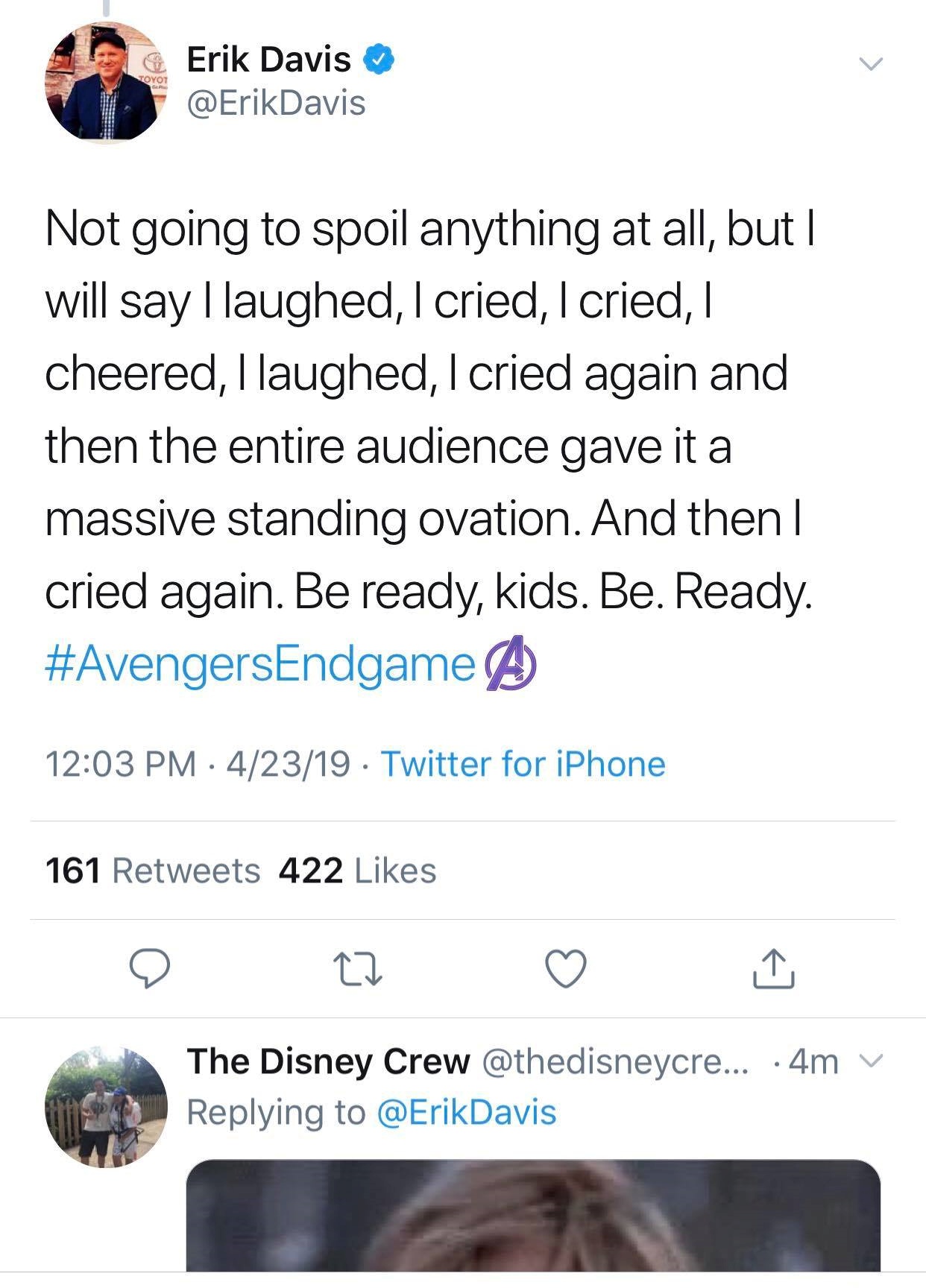Retweet Erik Davis's tweet

(358, 968)
